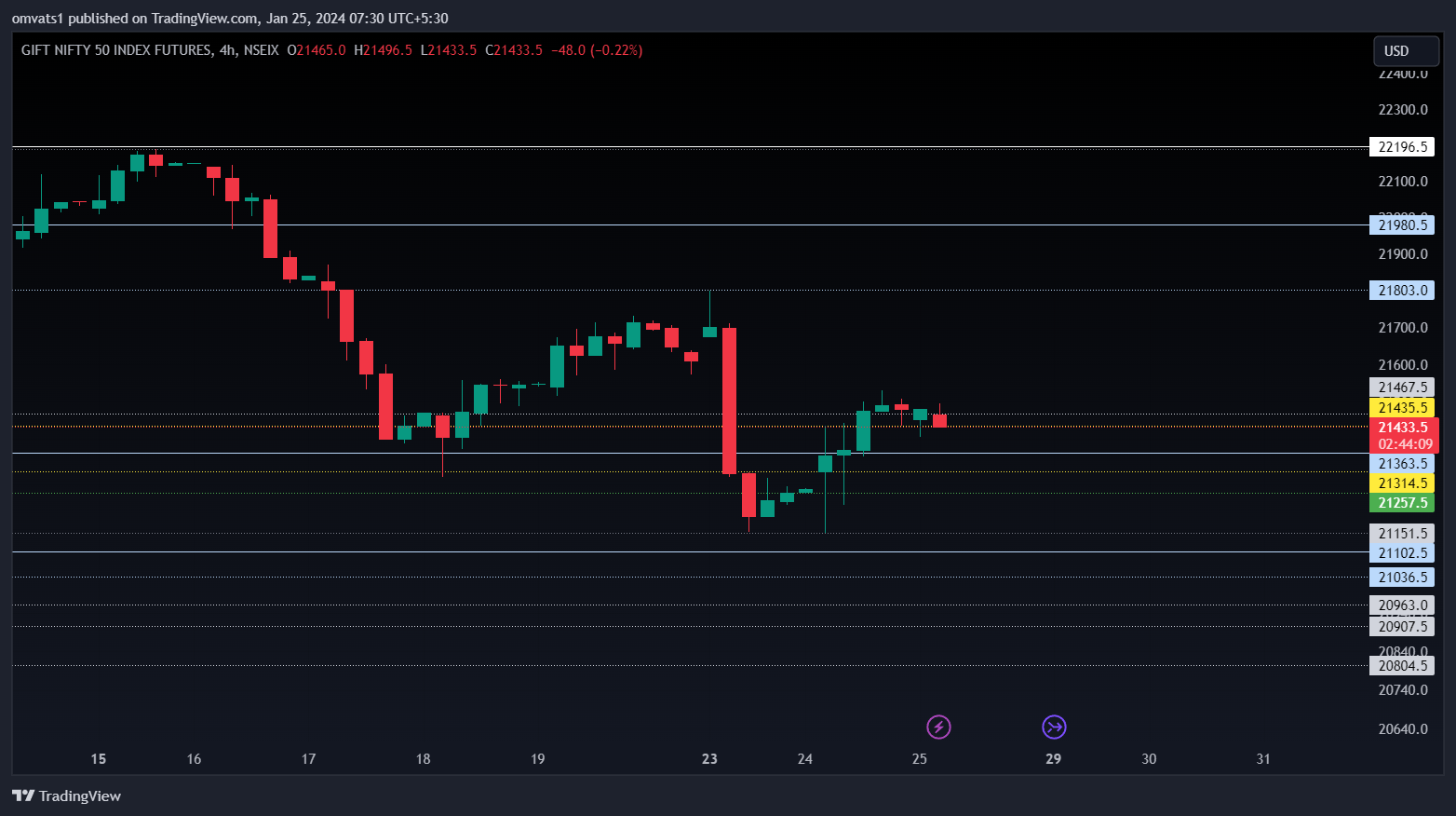This screenshot has width=1456, height=816.
Task: Click date 18 on the time axis
Action: click(x=423, y=759)
